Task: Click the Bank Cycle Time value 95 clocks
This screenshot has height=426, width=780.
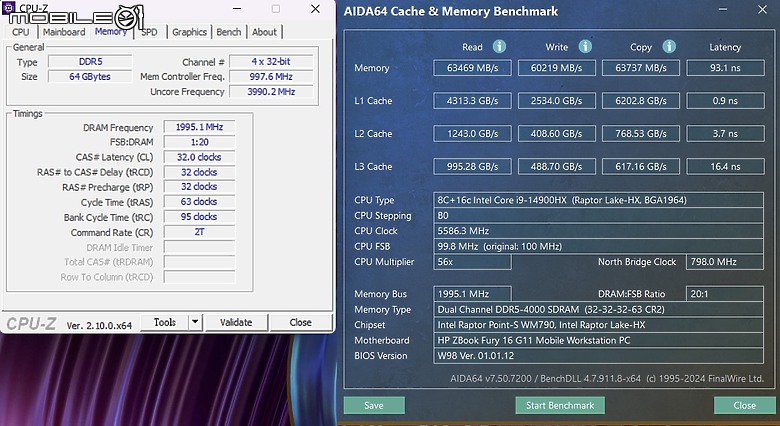Action: 199,216
